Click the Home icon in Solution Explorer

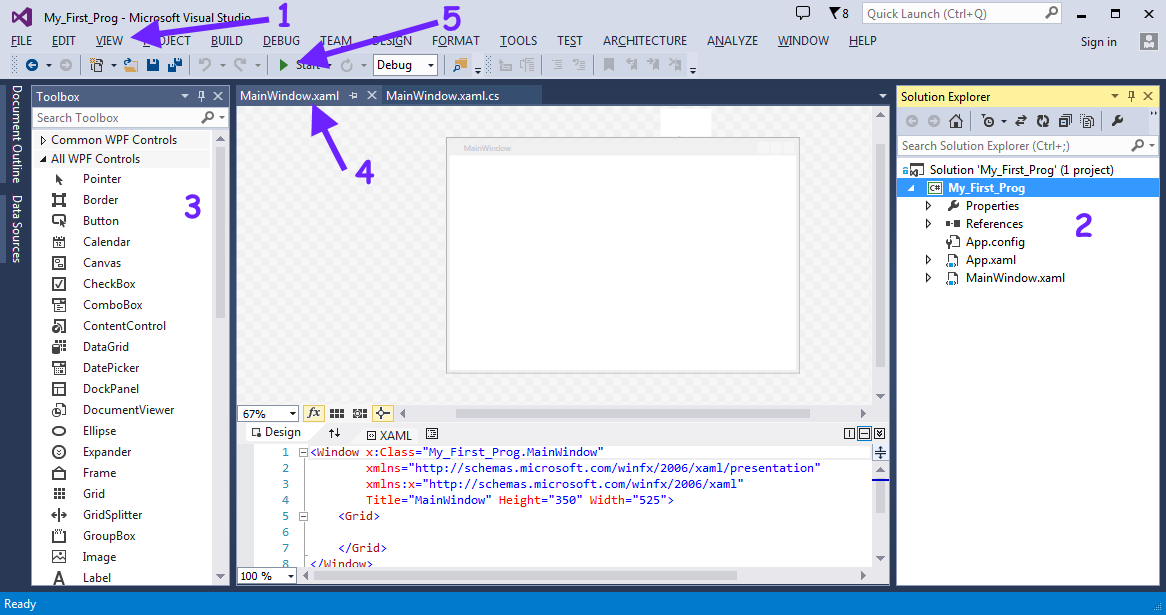[x=956, y=121]
